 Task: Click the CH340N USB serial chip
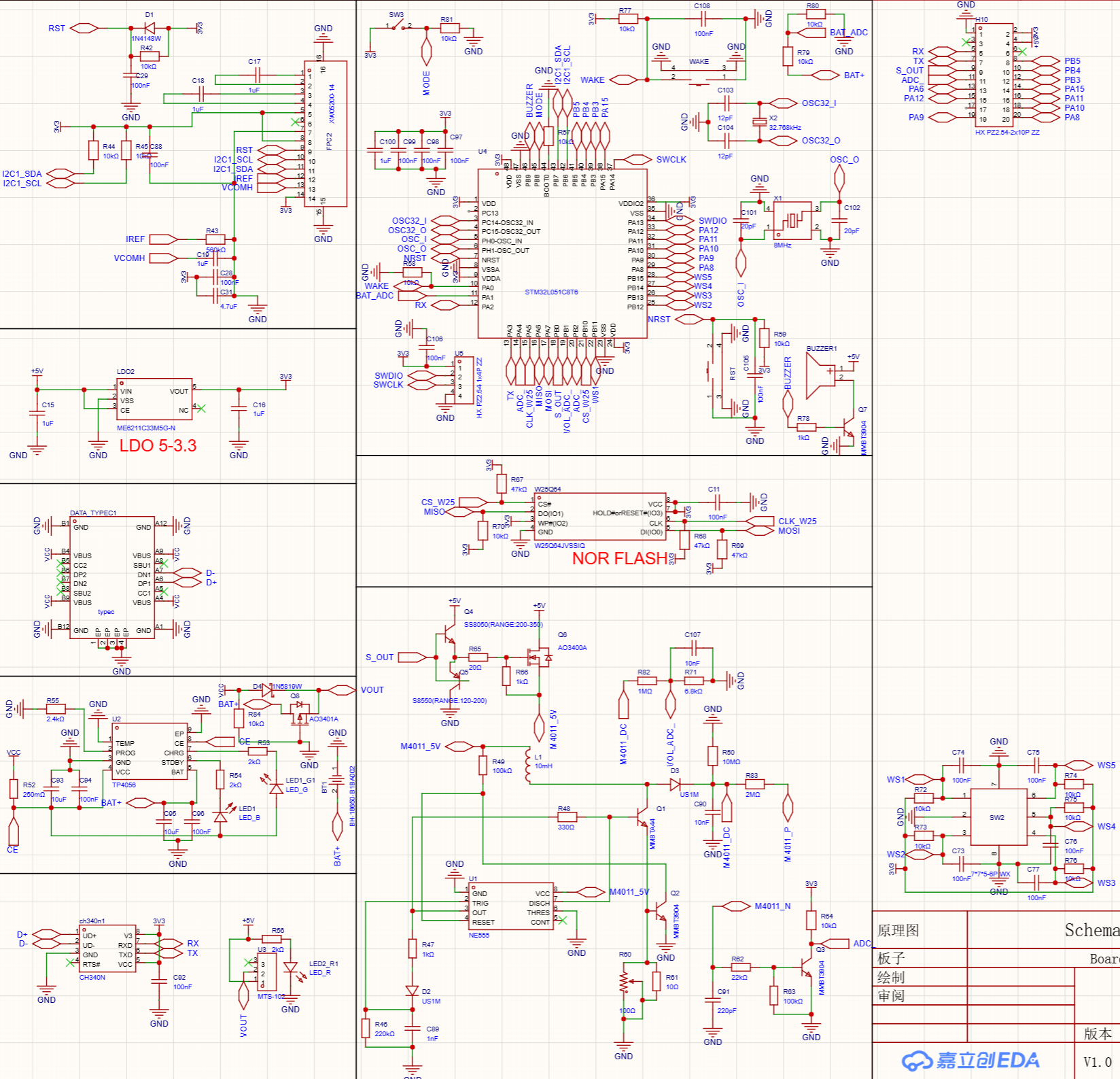(x=107, y=948)
